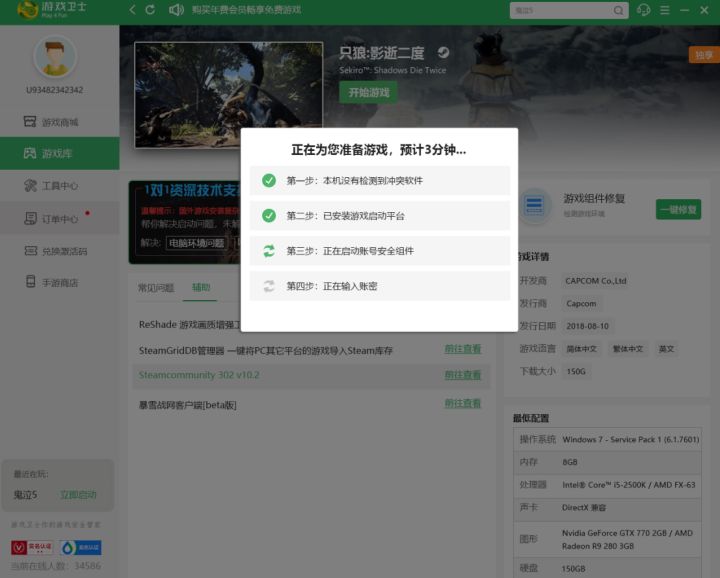720x578 pixels.
Task: Click the green check icon of 第一步
Action: coord(269,180)
